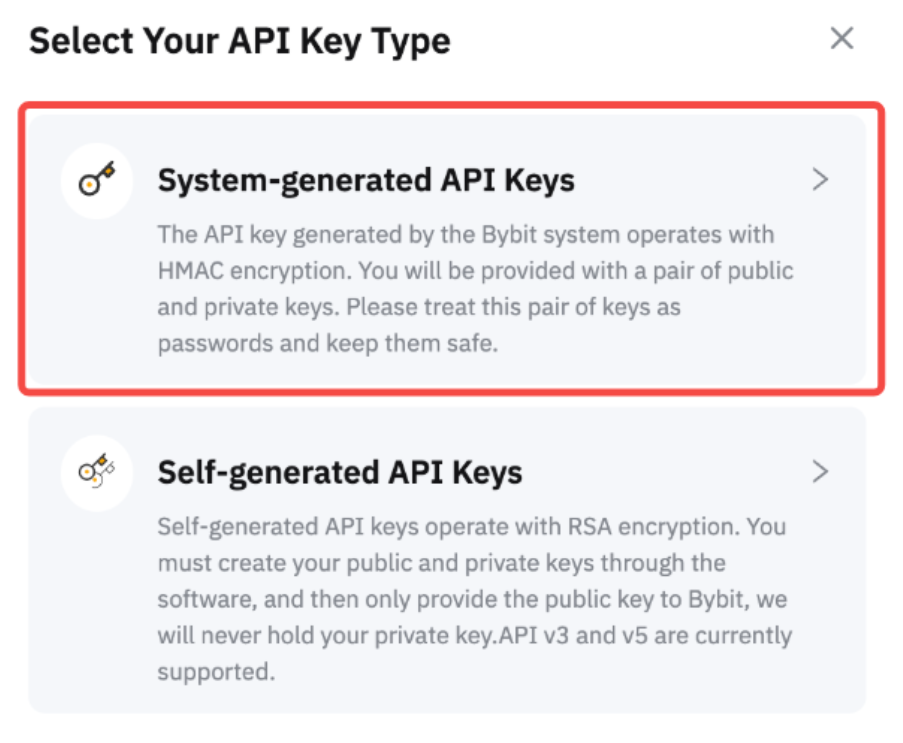Click the Self-generated API Keys key icon
Screen dimensions: 903x743
pos(97,472)
